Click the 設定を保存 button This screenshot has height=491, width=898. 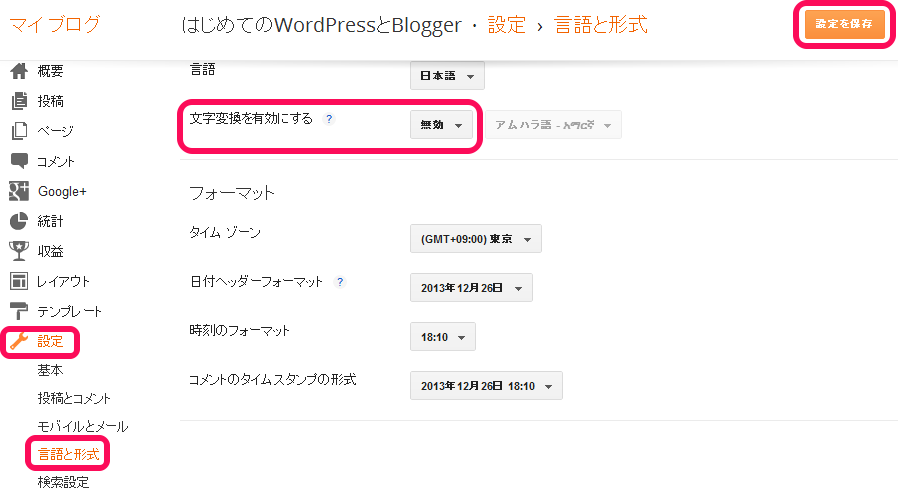point(845,24)
